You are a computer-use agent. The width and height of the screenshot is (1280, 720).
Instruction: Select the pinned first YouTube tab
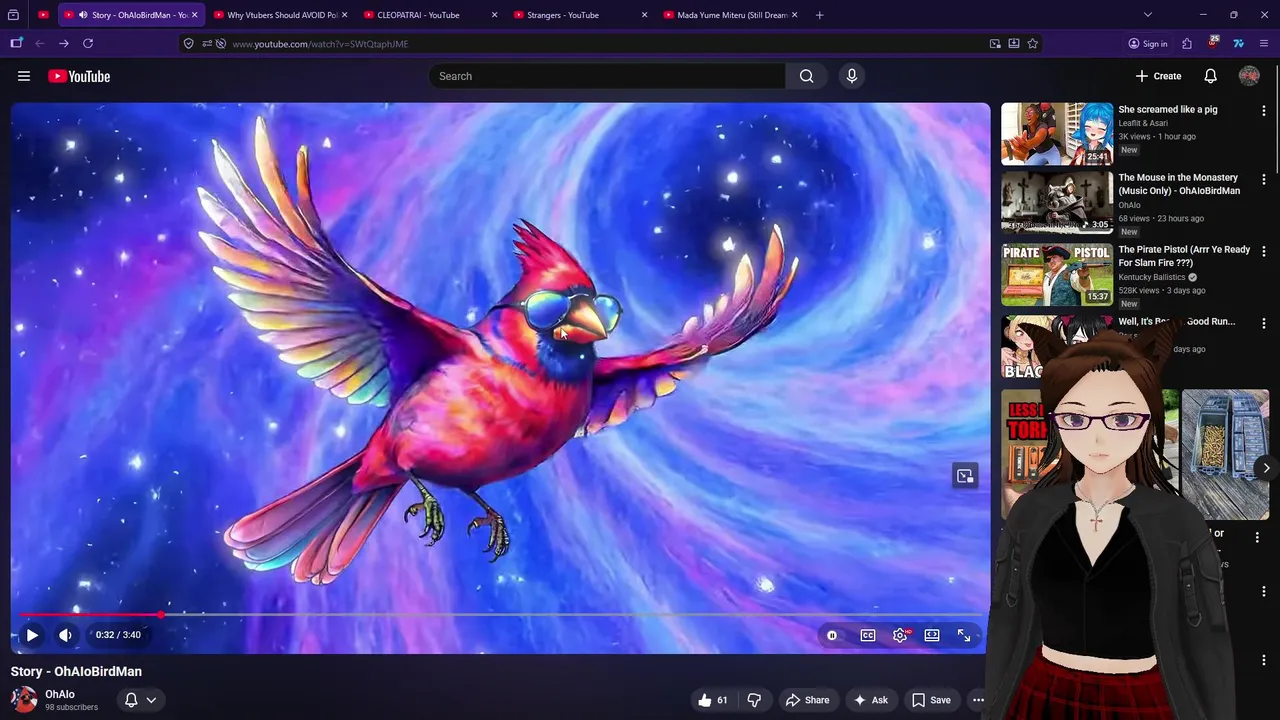pos(43,15)
